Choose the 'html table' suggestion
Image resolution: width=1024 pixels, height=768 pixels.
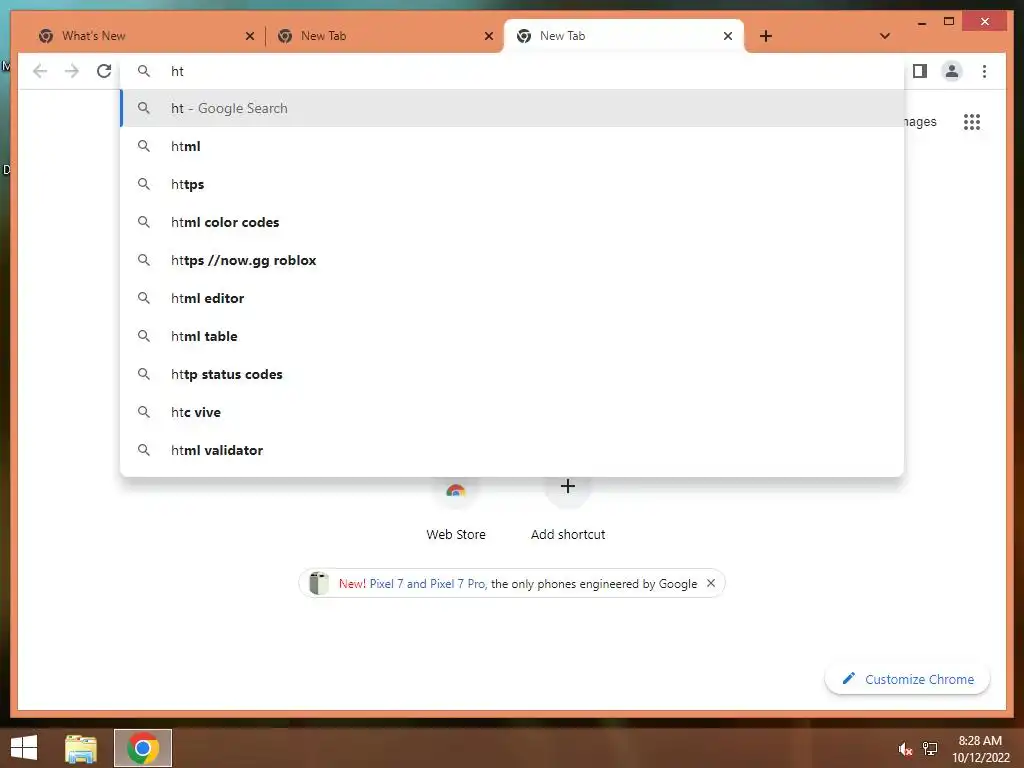point(513,336)
